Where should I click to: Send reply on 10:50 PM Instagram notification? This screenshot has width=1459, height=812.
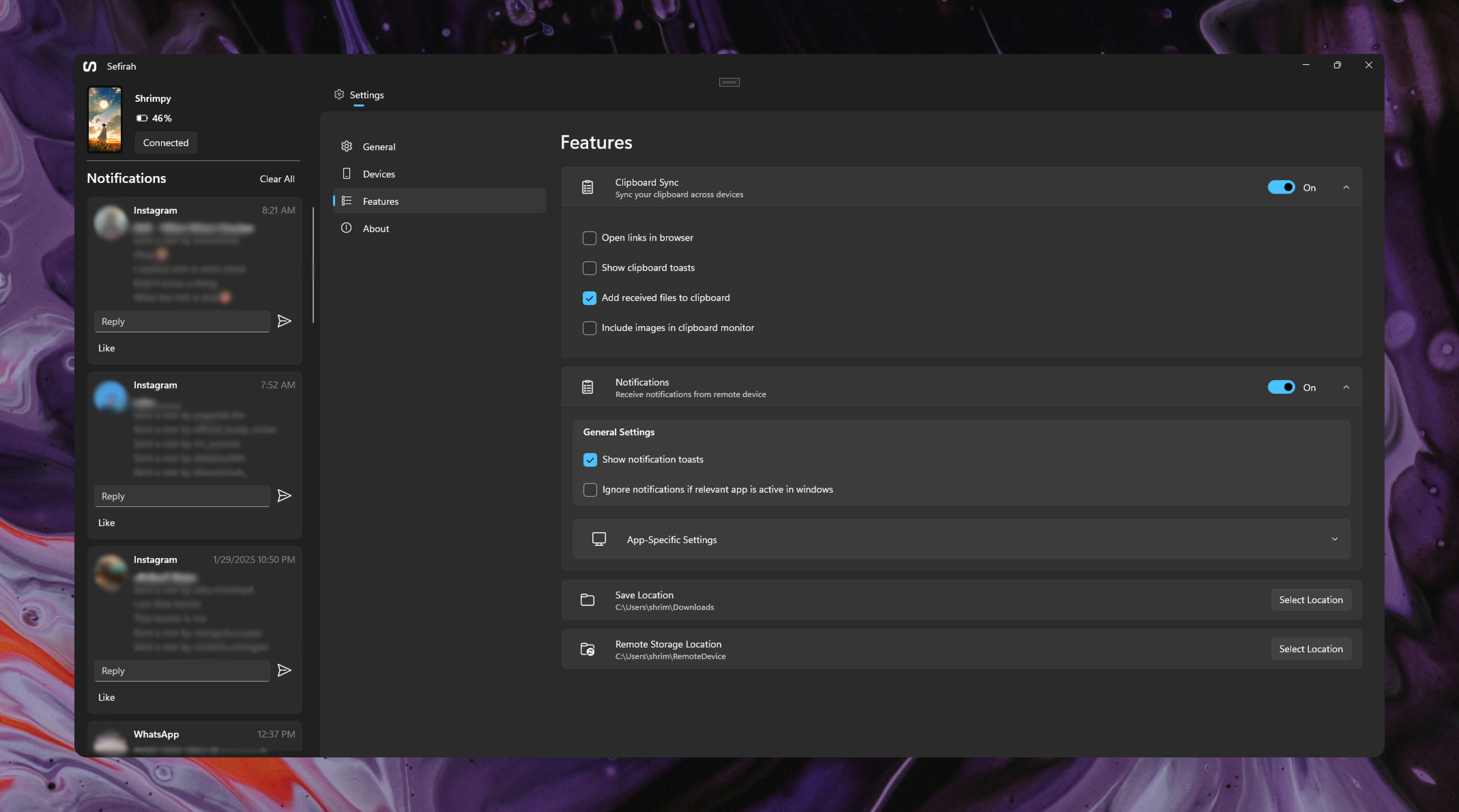(x=284, y=671)
